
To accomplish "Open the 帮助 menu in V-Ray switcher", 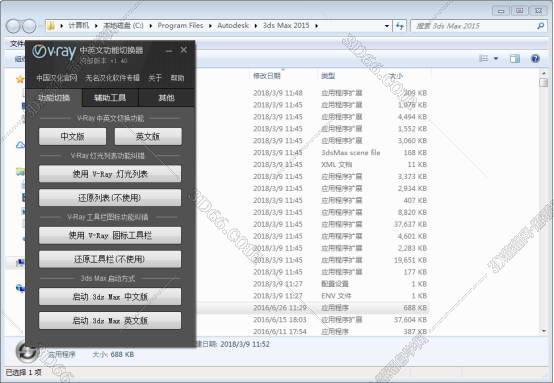I will pos(177,78).
